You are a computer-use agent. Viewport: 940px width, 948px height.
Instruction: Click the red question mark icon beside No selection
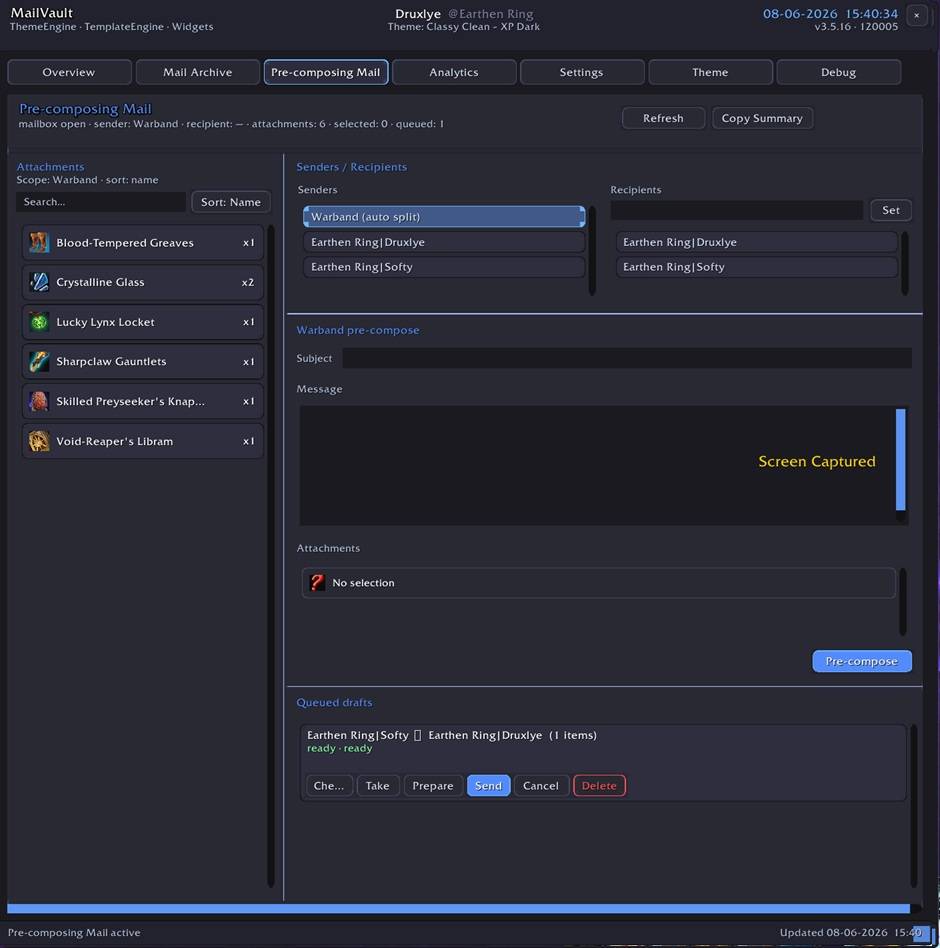click(317, 582)
